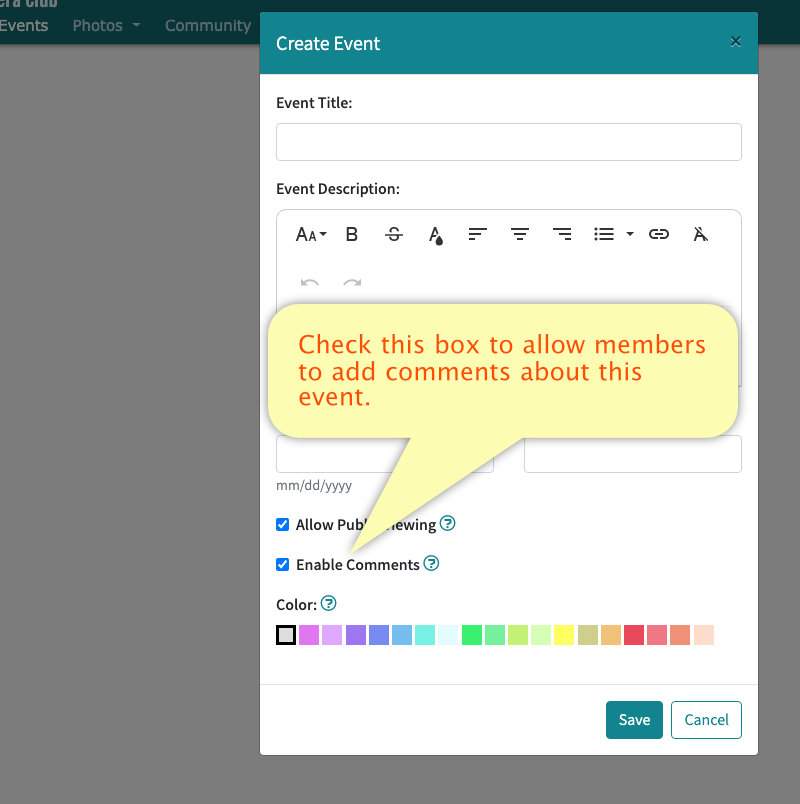
Task: Toggle the Allow Public Viewing checkbox
Action: coord(283,525)
